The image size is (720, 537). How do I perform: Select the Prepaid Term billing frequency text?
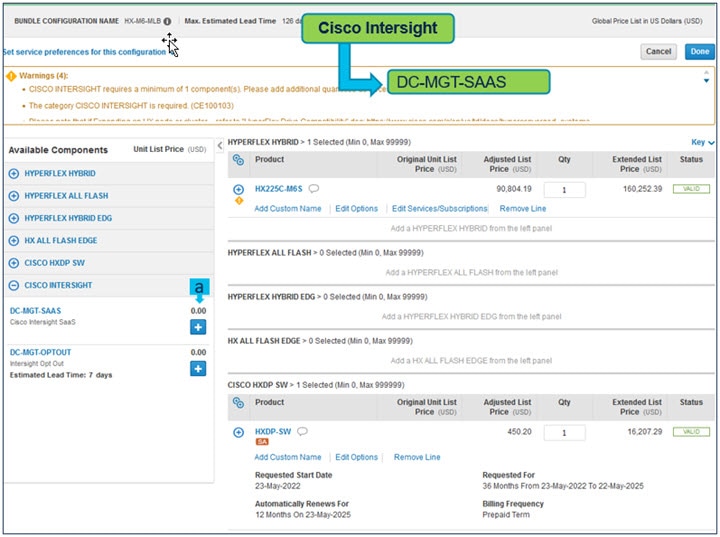point(506,514)
